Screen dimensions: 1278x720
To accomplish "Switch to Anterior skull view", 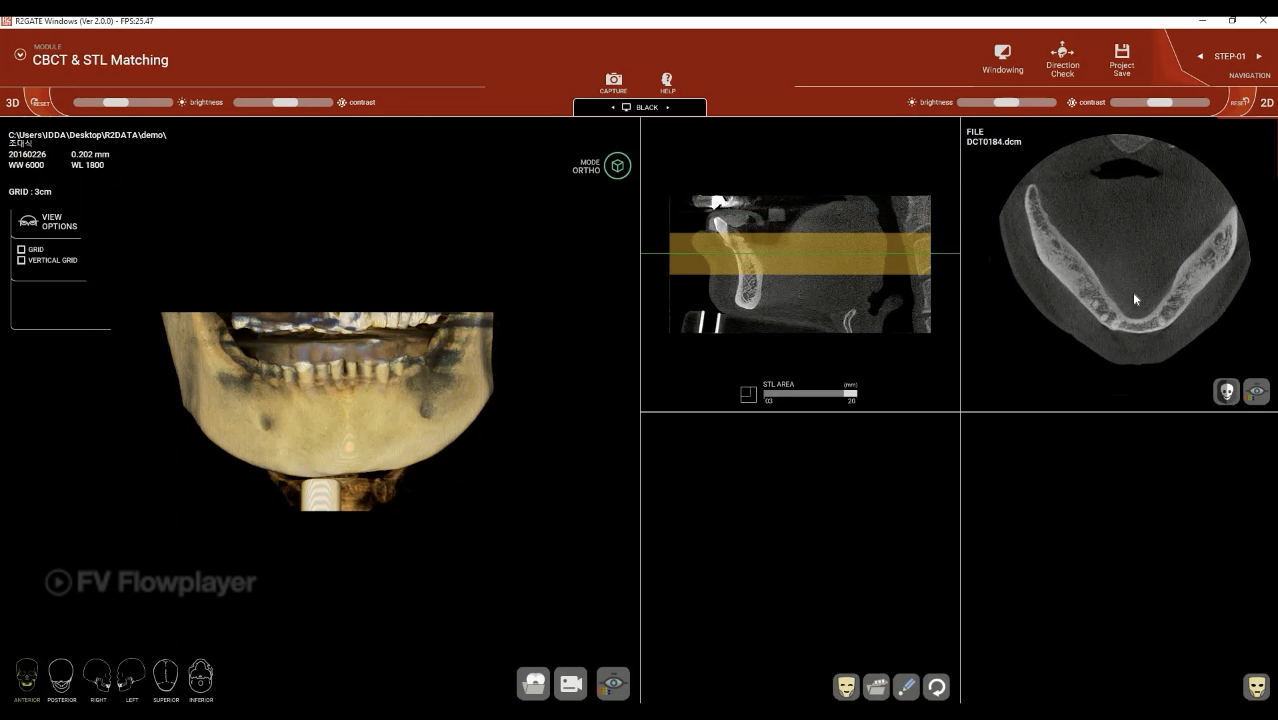I will [x=27, y=680].
